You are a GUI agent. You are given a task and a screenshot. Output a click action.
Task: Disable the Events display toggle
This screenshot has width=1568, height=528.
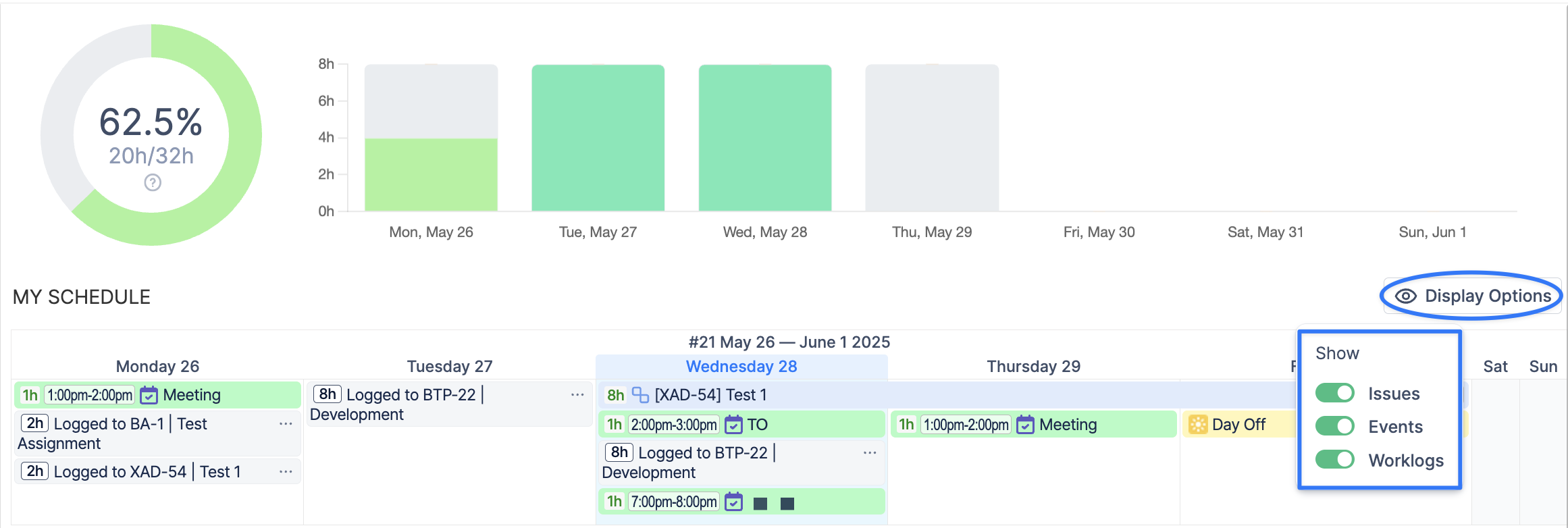1334,426
